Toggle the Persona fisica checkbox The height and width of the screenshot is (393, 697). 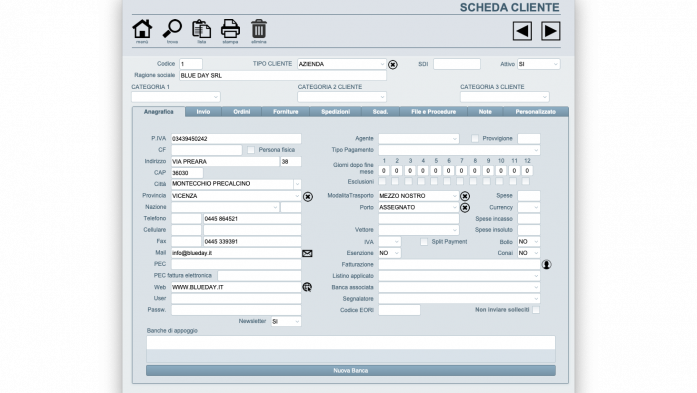click(x=251, y=150)
